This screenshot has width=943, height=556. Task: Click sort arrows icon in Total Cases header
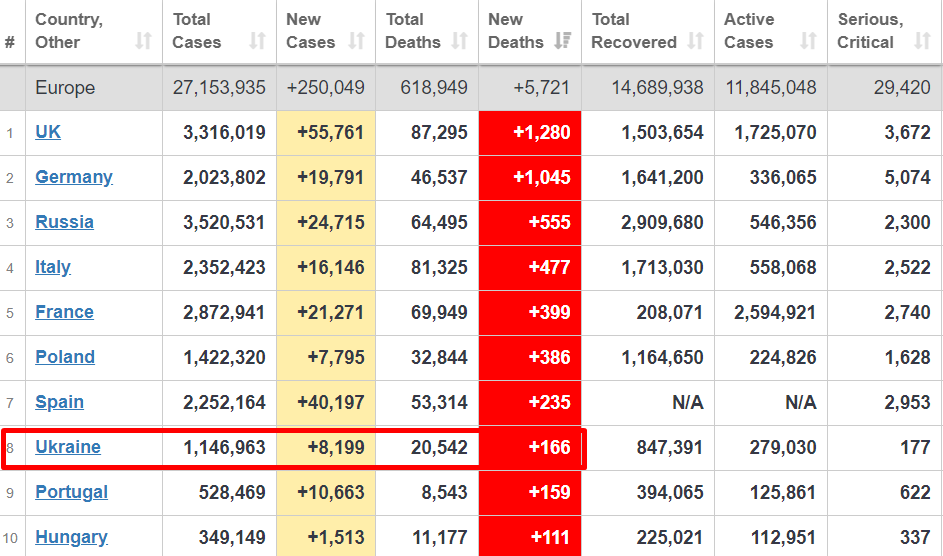coord(257,42)
